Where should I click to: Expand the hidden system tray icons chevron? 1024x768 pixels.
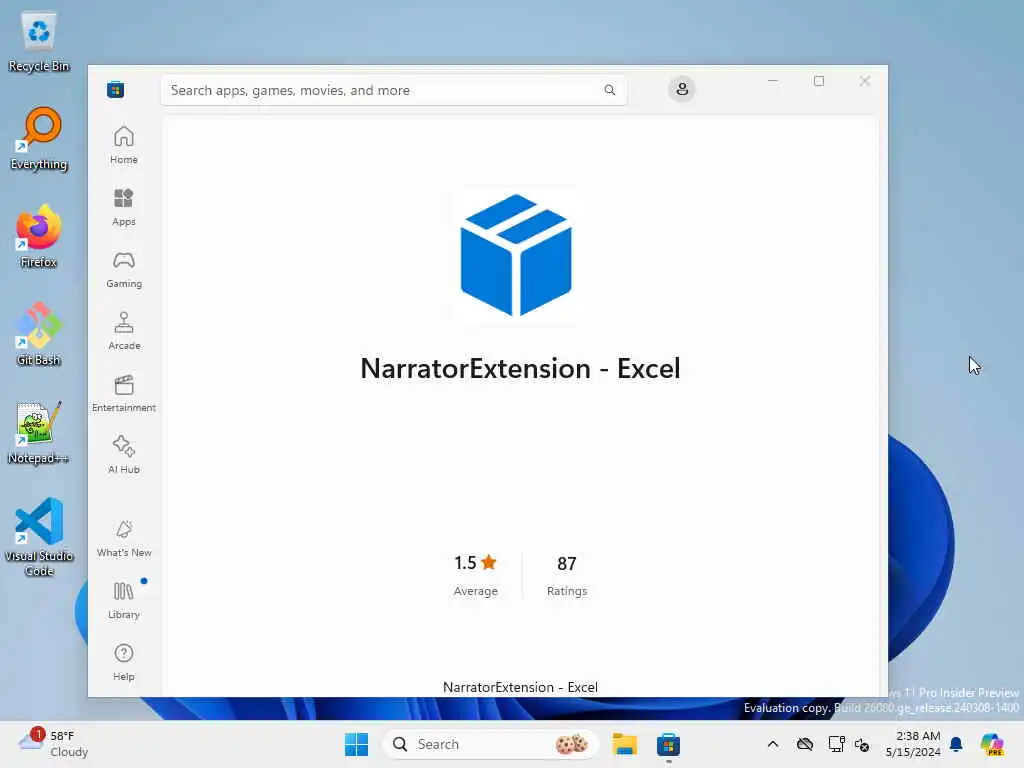[773, 744]
